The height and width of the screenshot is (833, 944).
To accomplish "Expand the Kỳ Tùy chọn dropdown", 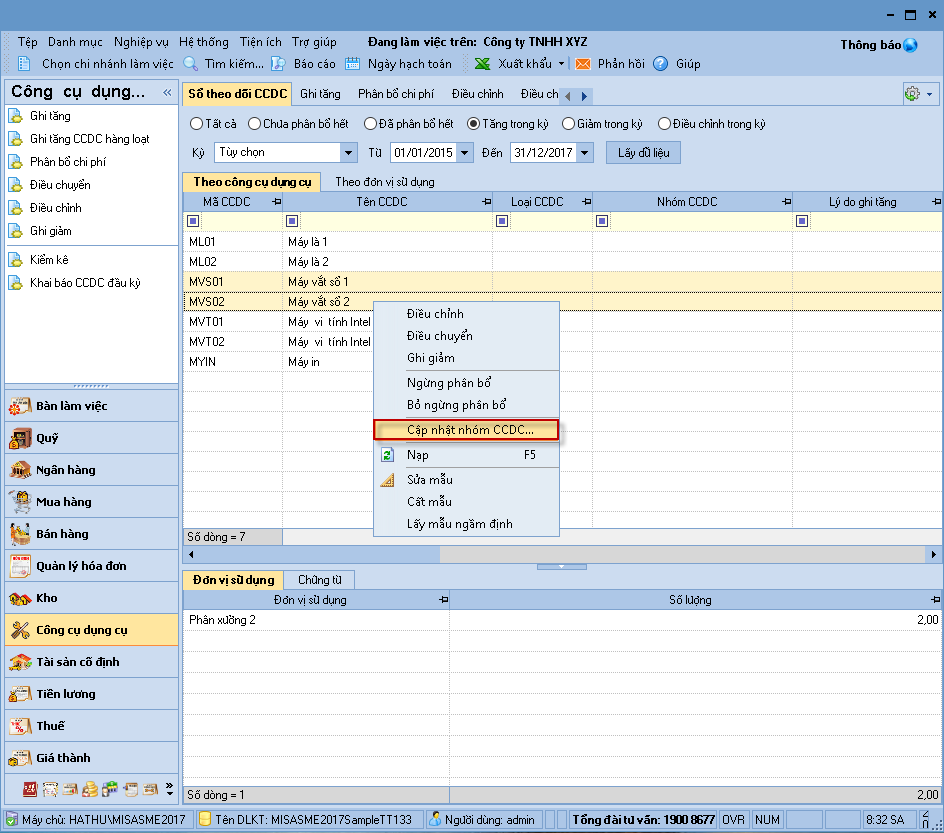I will coord(349,153).
